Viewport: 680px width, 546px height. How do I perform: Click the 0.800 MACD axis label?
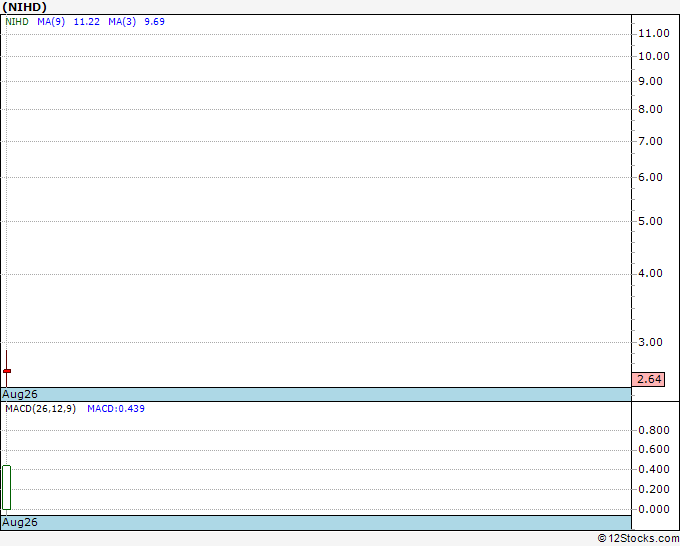654,430
